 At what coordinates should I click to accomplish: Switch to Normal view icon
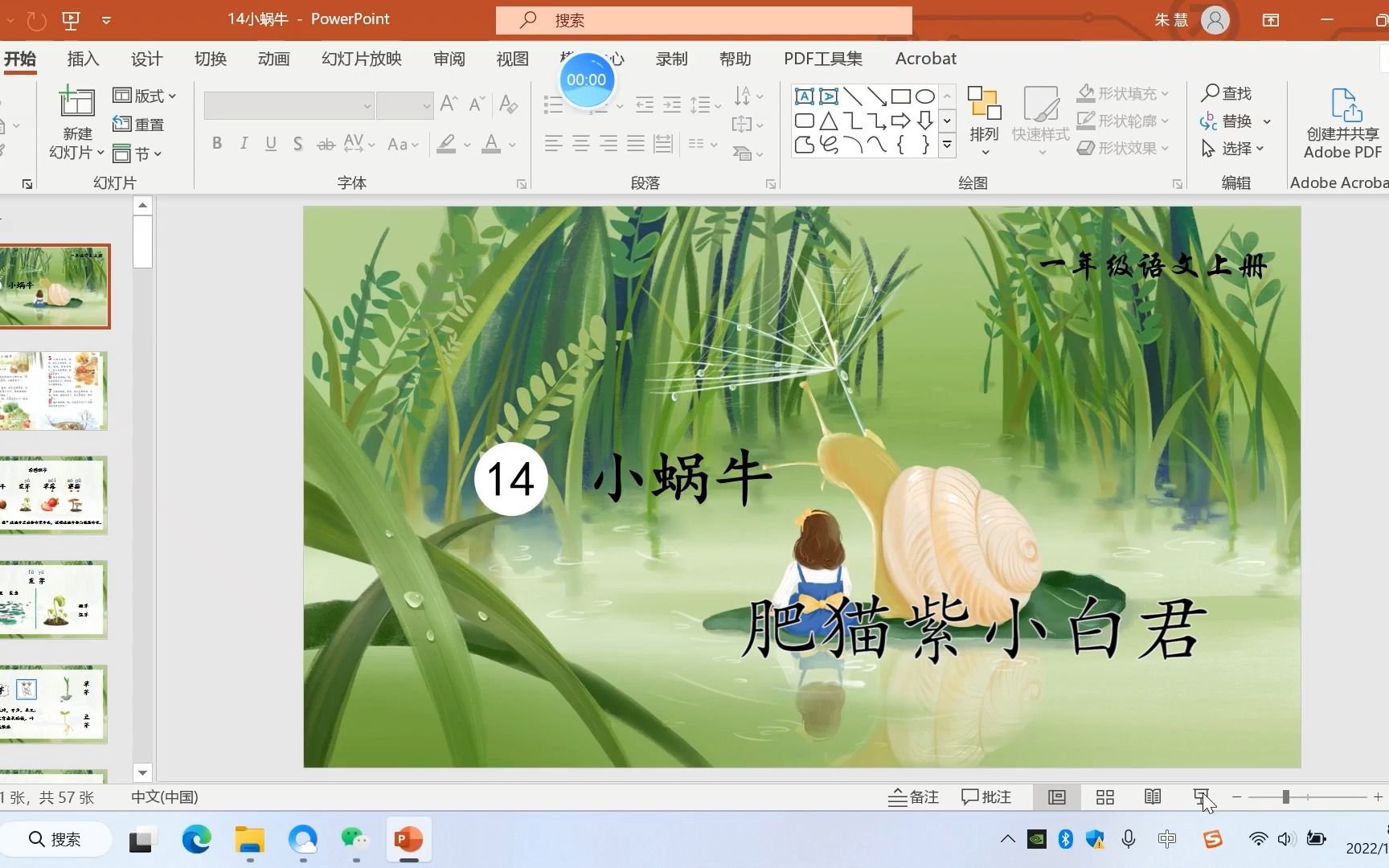1057,797
